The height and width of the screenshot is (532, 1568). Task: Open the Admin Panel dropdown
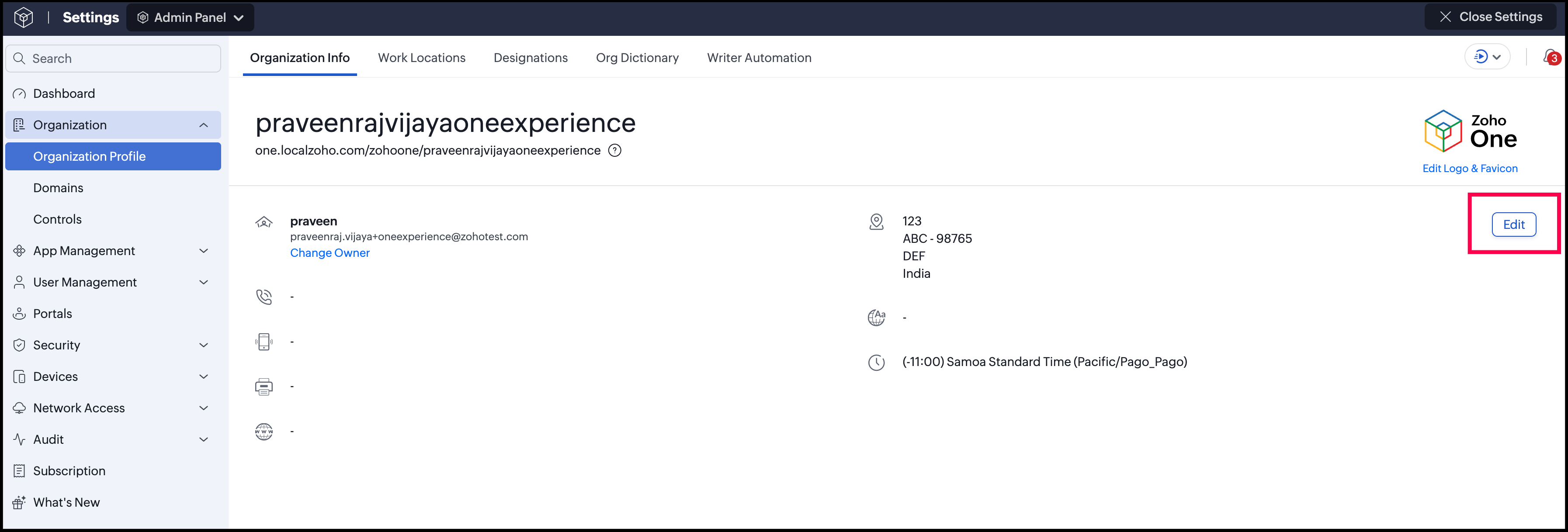[x=190, y=17]
